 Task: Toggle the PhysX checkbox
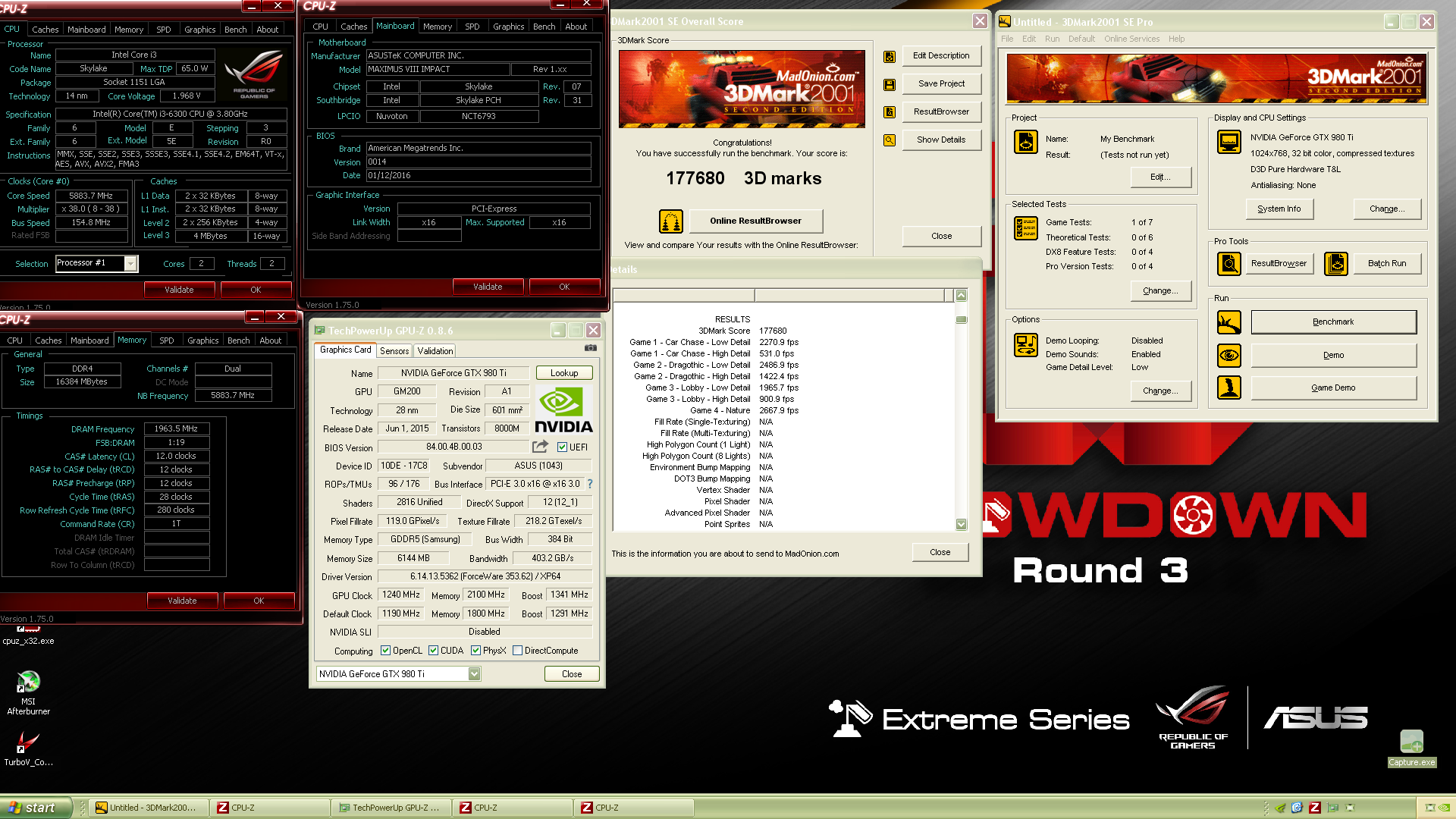pos(475,651)
